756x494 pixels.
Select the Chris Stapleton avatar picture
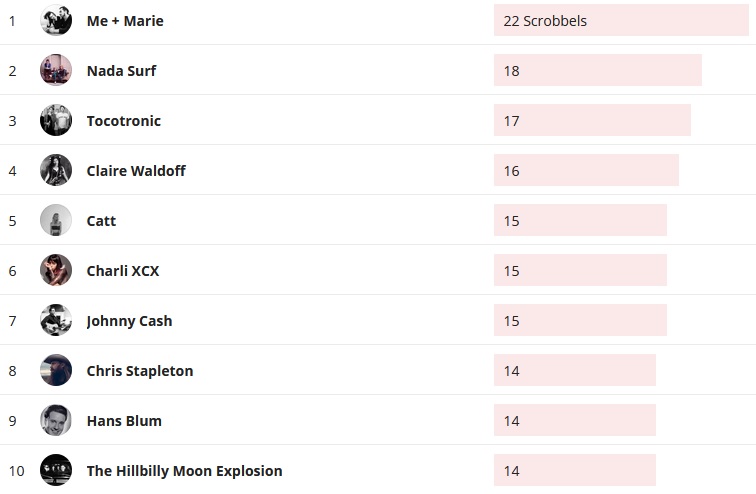click(56, 370)
